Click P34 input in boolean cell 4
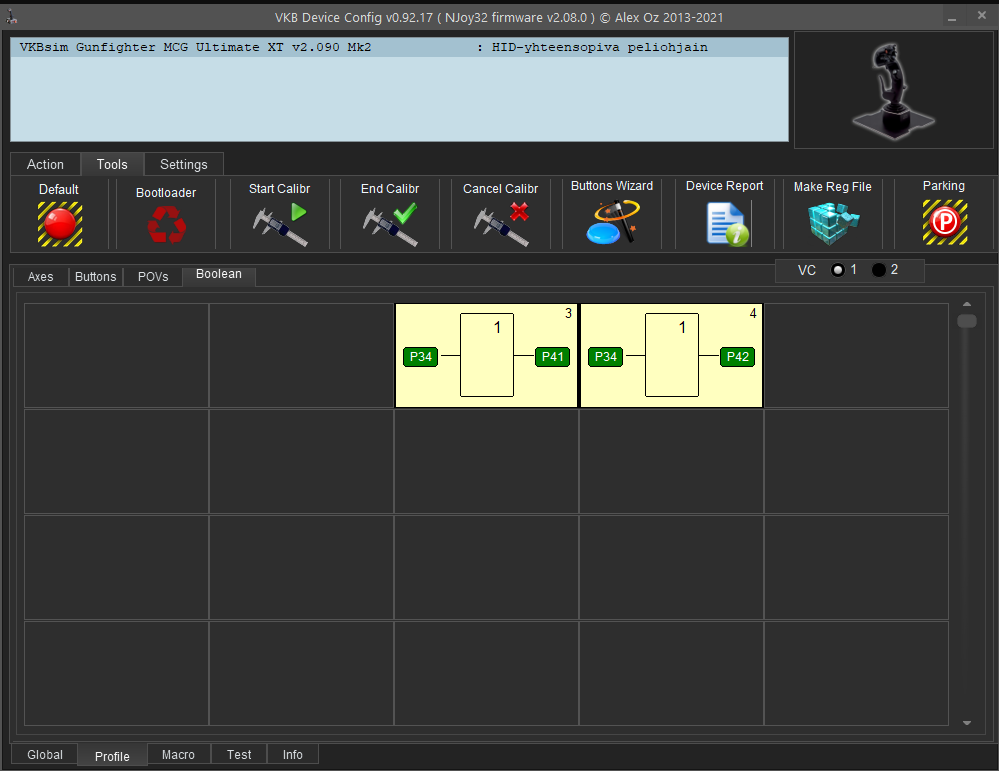 pos(605,357)
